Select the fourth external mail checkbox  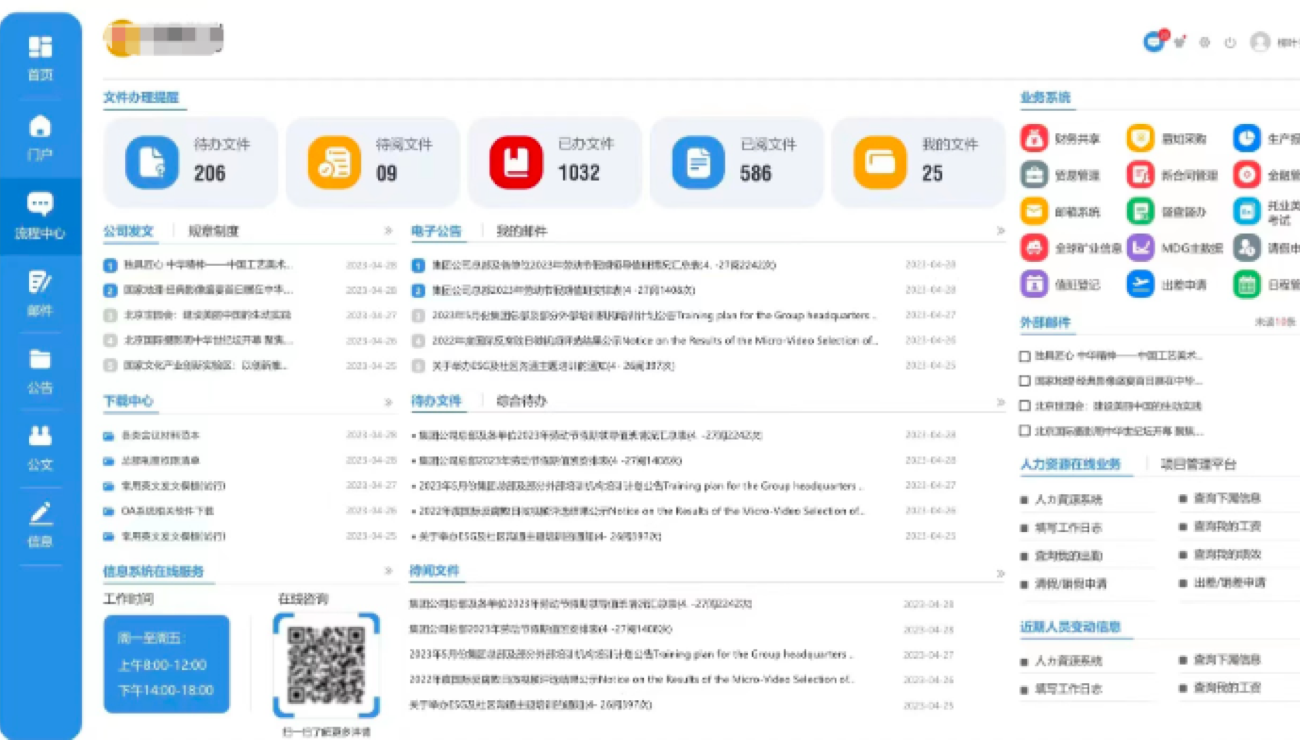click(1024, 431)
